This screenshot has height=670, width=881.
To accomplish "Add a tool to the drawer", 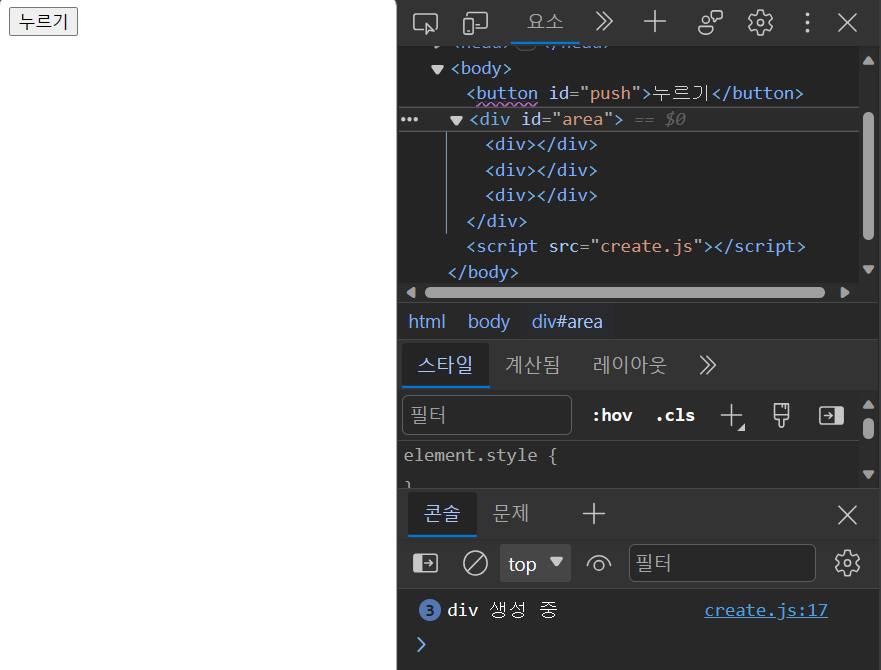I will (x=594, y=514).
